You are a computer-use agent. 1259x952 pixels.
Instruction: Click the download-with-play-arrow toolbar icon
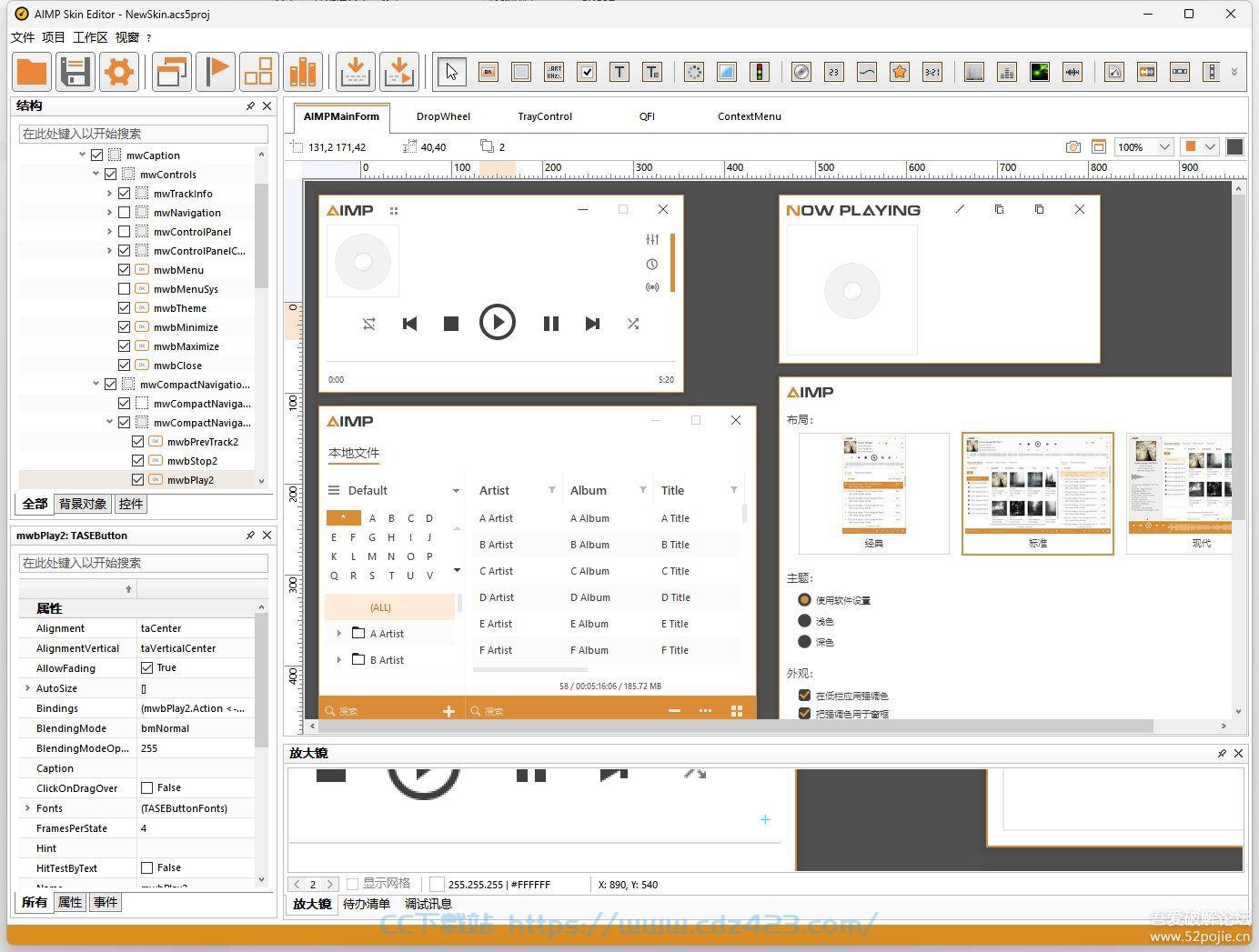(399, 71)
